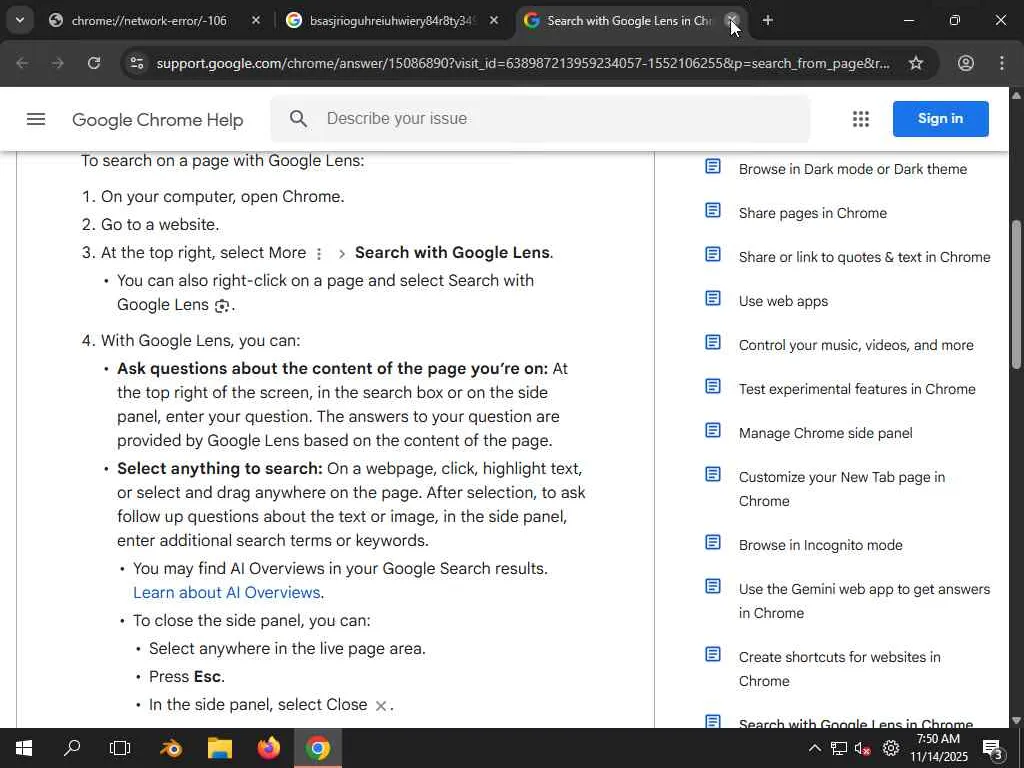Open the Google apps grid

[x=861, y=119]
